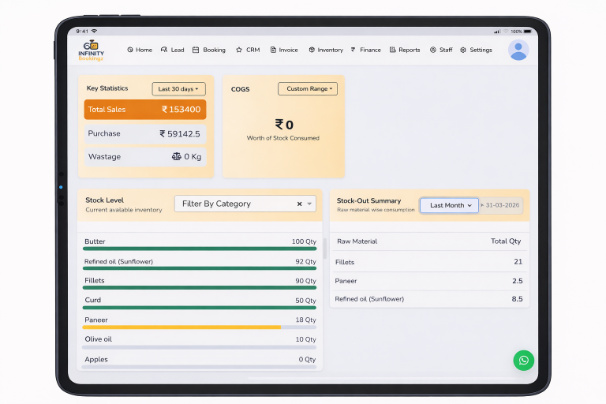Screen dimensions: 606x404
Task: Click the 31-03-2026 date field
Action: 501,205
